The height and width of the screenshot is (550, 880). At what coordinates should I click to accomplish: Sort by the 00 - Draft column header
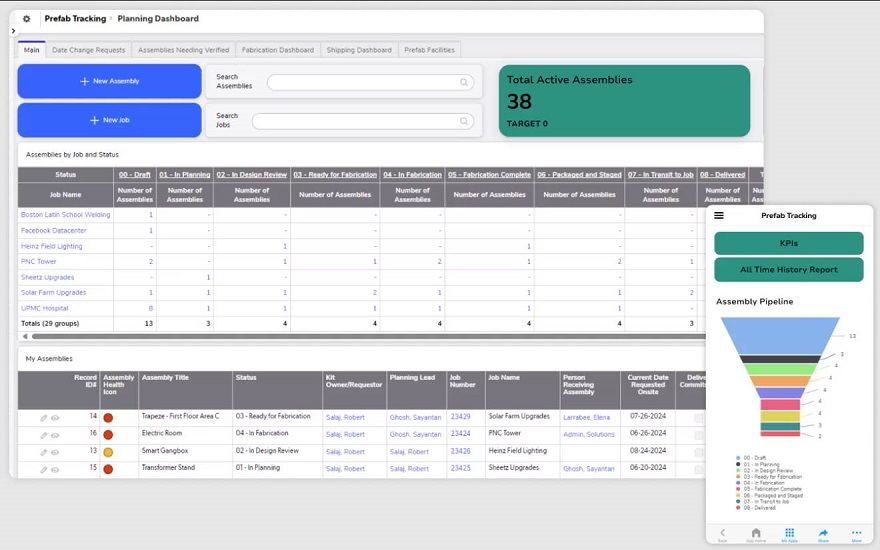pos(135,175)
